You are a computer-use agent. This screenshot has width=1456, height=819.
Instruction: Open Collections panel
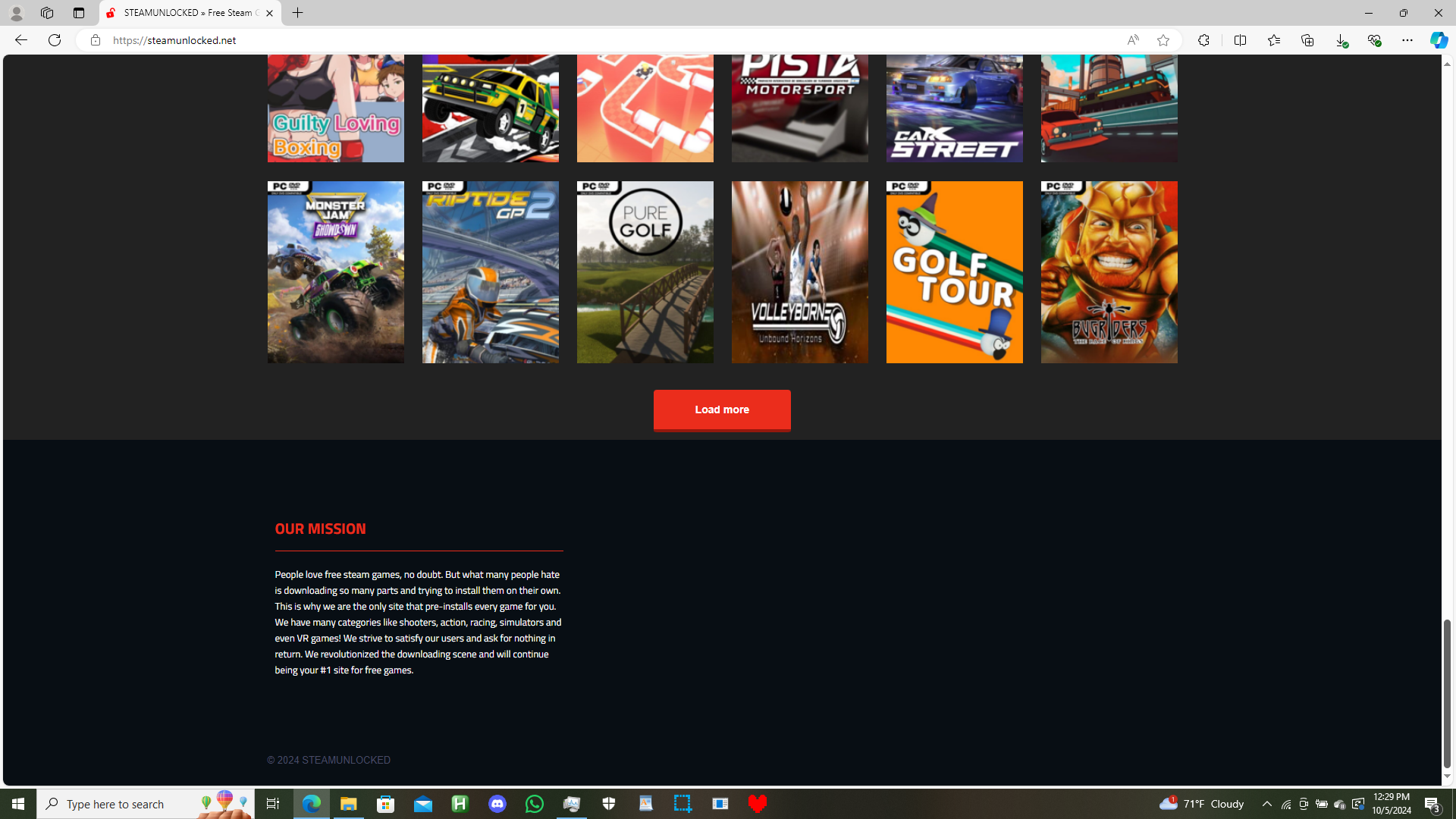(1307, 40)
